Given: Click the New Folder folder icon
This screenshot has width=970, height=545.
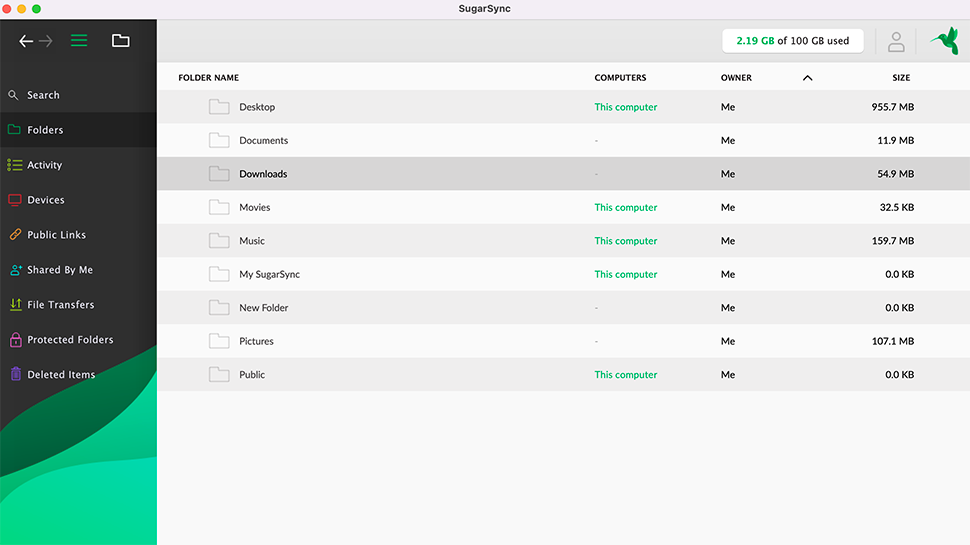Looking at the screenshot, I should tap(219, 307).
